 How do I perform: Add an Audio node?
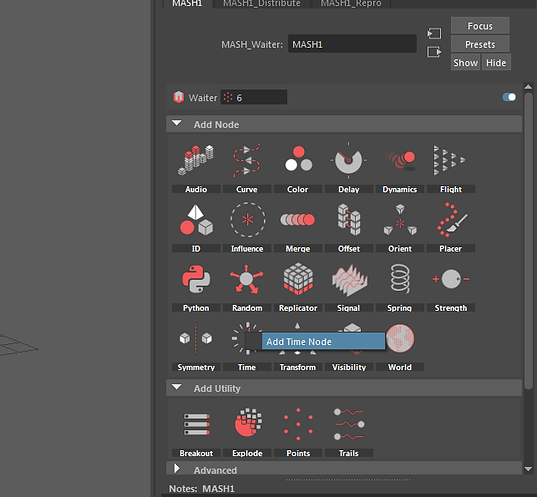click(x=196, y=160)
